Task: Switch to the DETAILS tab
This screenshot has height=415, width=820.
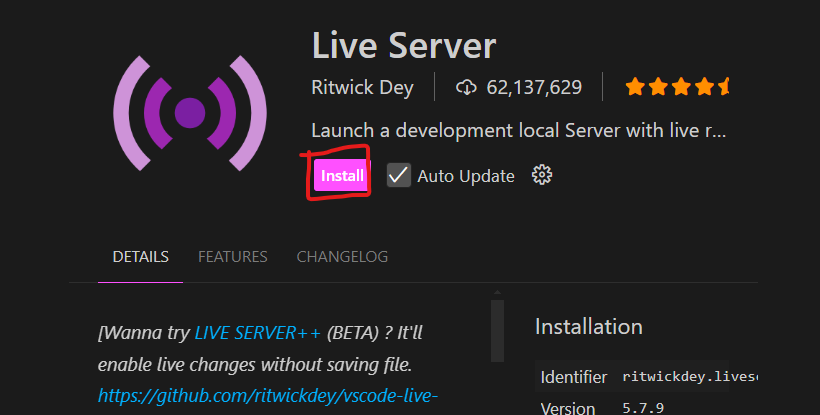Action: (x=141, y=257)
